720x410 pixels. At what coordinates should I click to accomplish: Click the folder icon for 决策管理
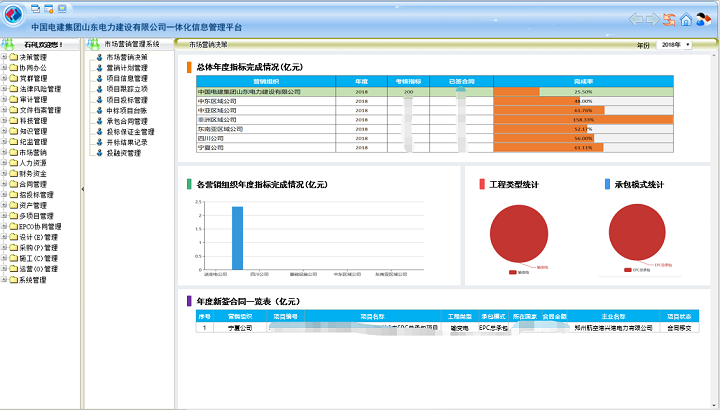tap(14, 57)
